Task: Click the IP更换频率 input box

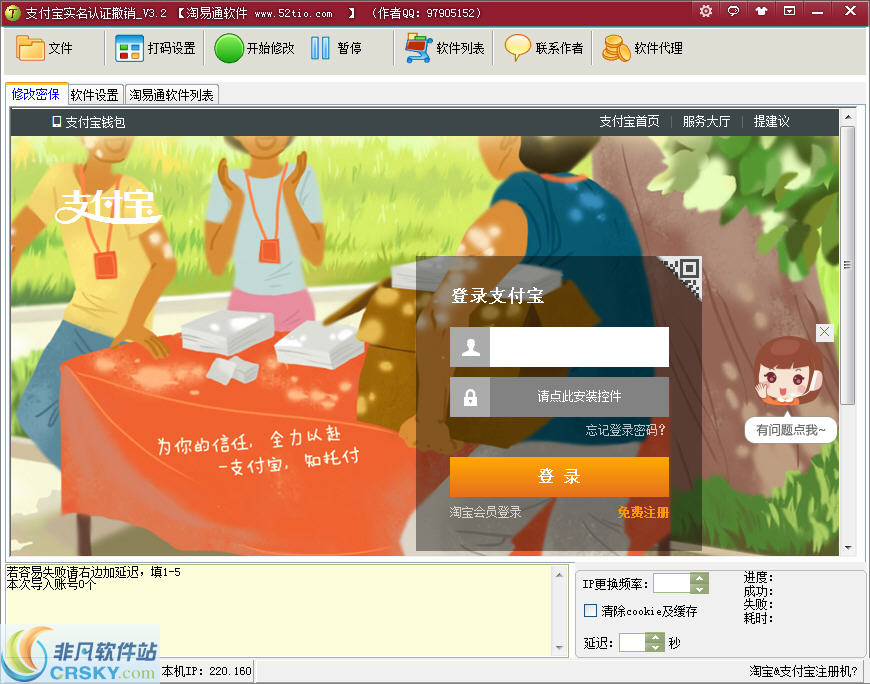Action: pyautogui.click(x=672, y=584)
